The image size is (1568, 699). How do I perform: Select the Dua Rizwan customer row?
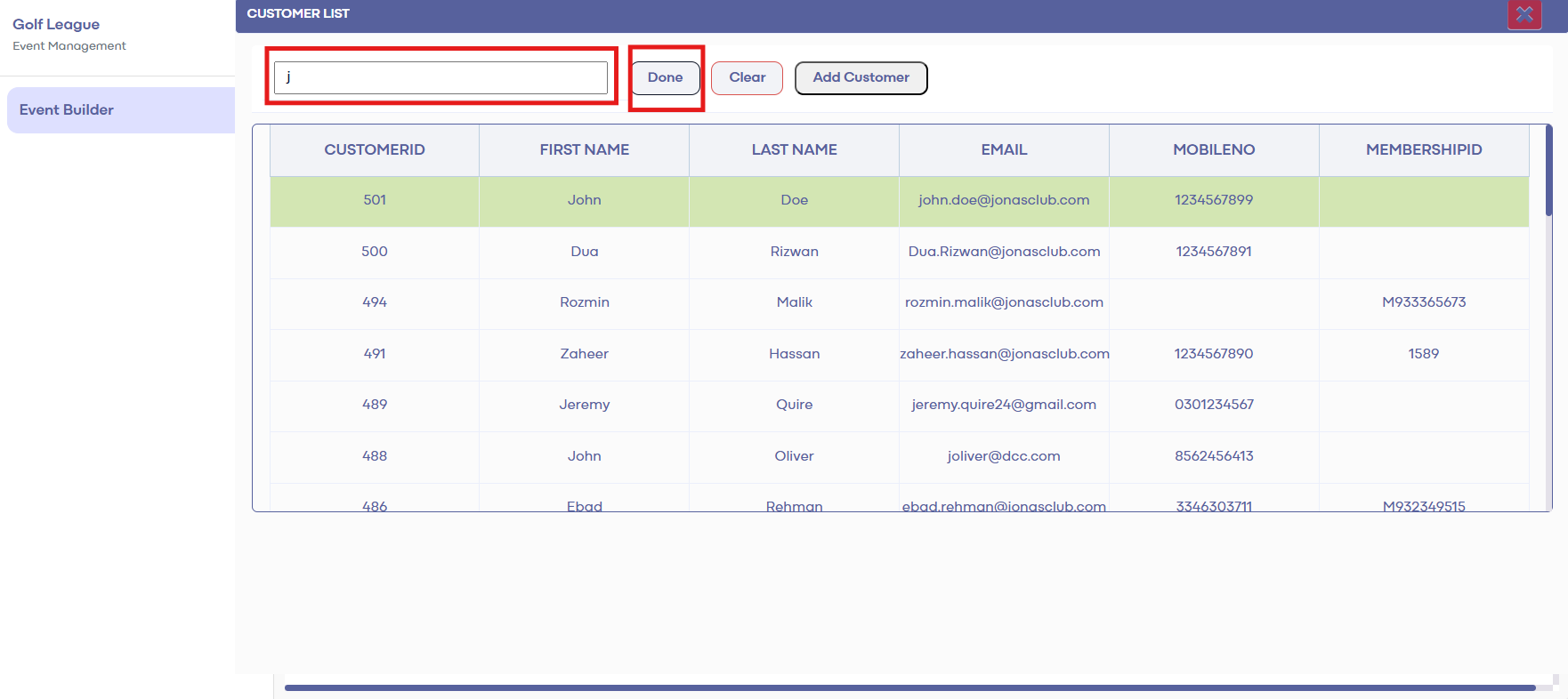(x=584, y=252)
